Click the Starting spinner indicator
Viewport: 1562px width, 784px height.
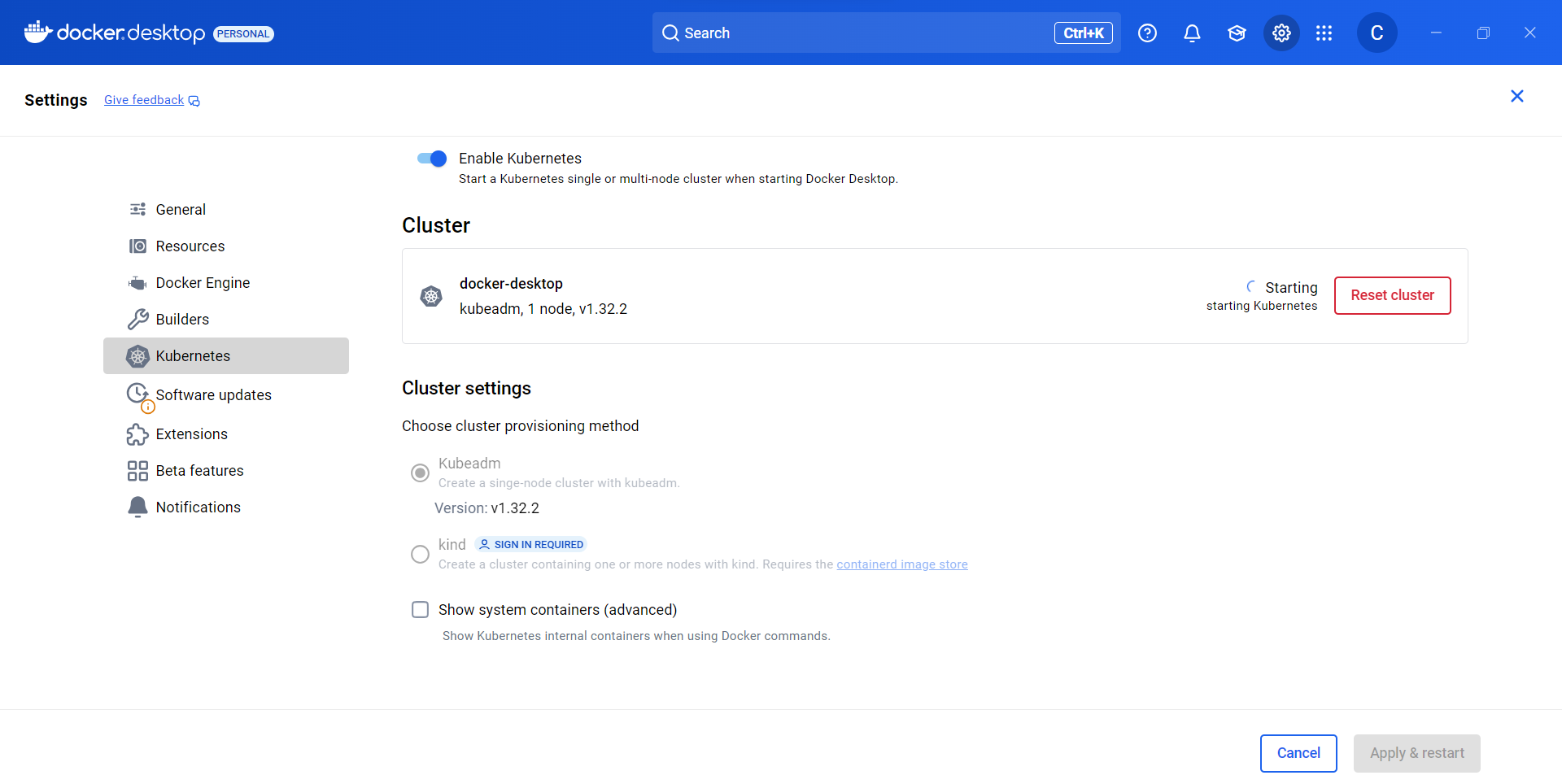point(1251,287)
